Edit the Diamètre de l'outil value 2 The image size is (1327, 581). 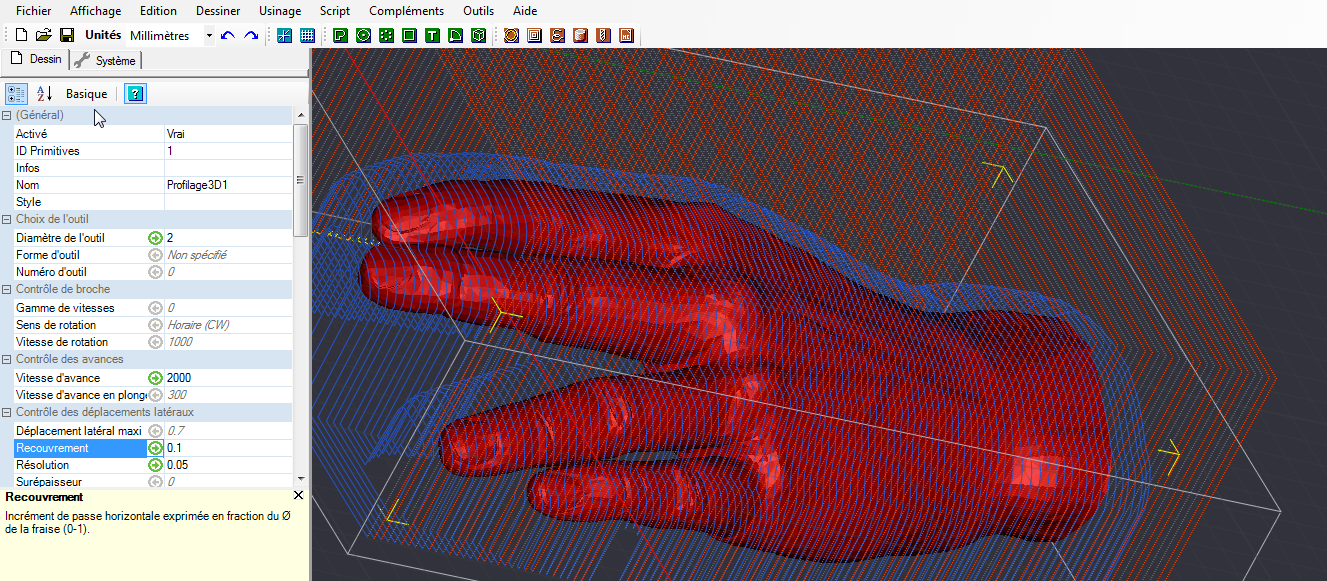click(228, 238)
